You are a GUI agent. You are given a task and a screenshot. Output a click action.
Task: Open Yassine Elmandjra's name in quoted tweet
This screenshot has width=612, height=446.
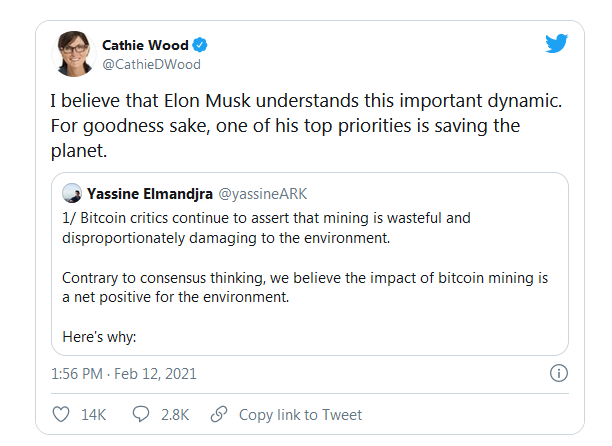coord(150,194)
